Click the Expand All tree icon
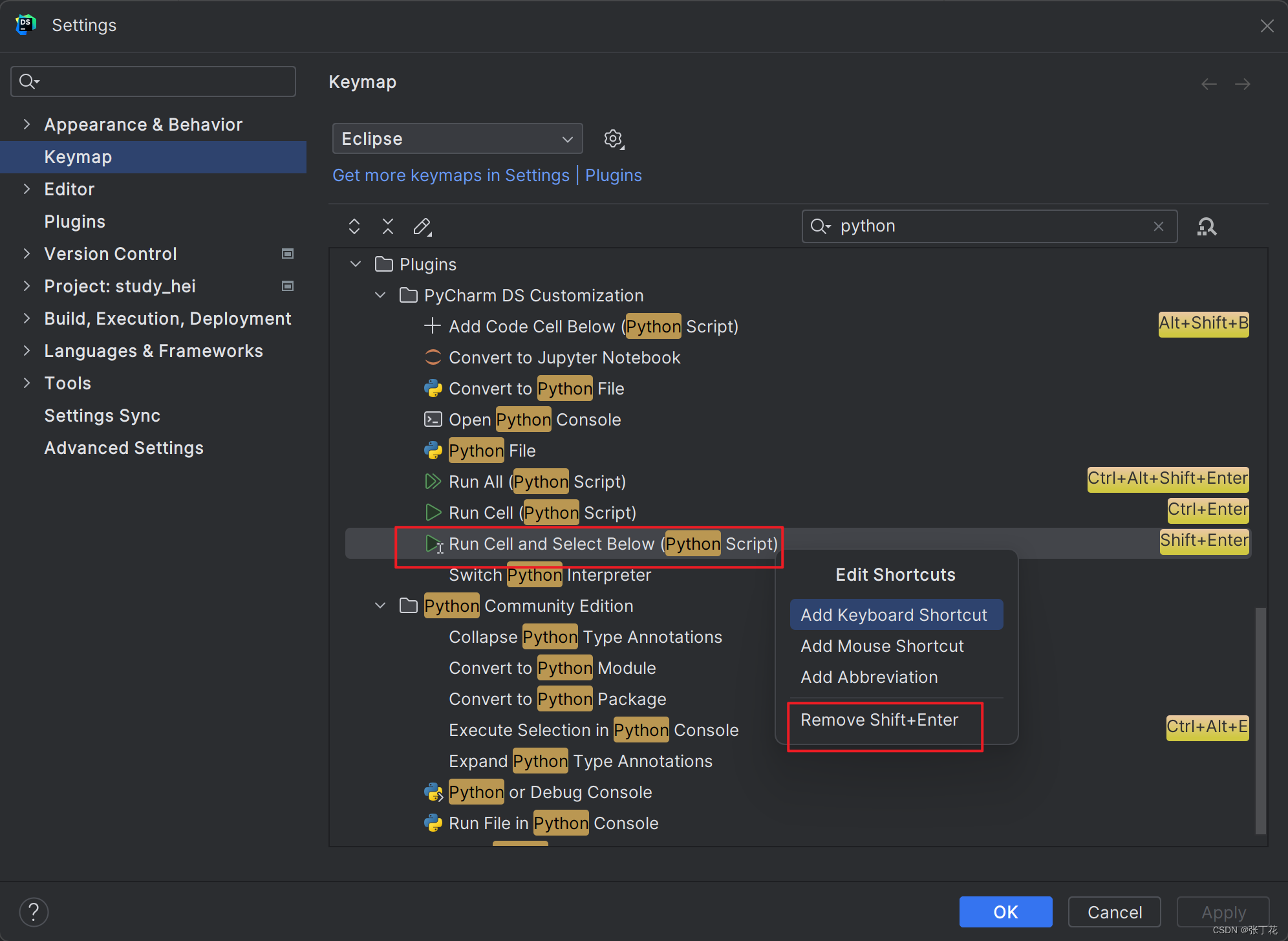 click(x=354, y=226)
